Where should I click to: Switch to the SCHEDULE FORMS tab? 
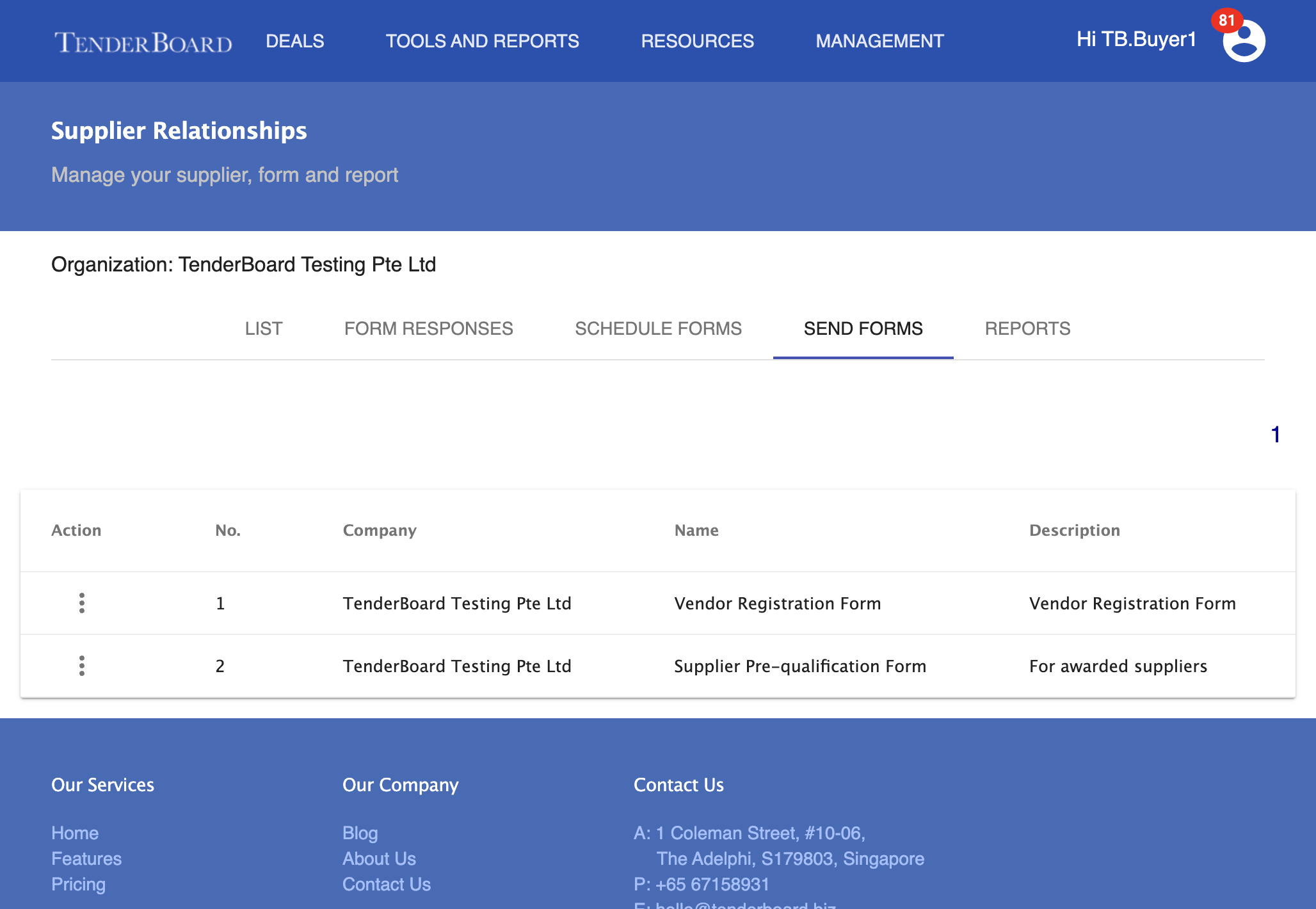tap(658, 328)
